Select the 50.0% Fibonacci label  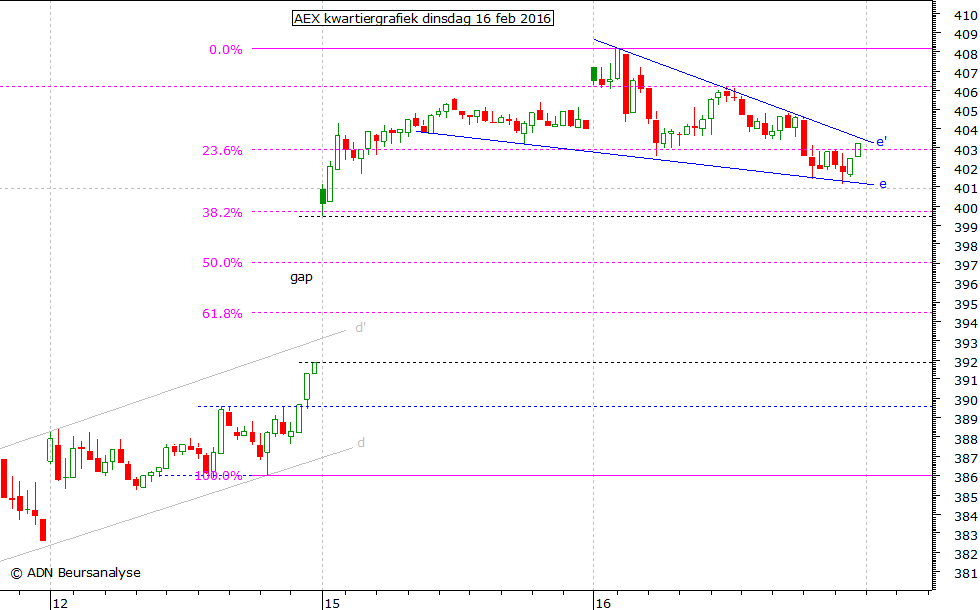(222, 262)
